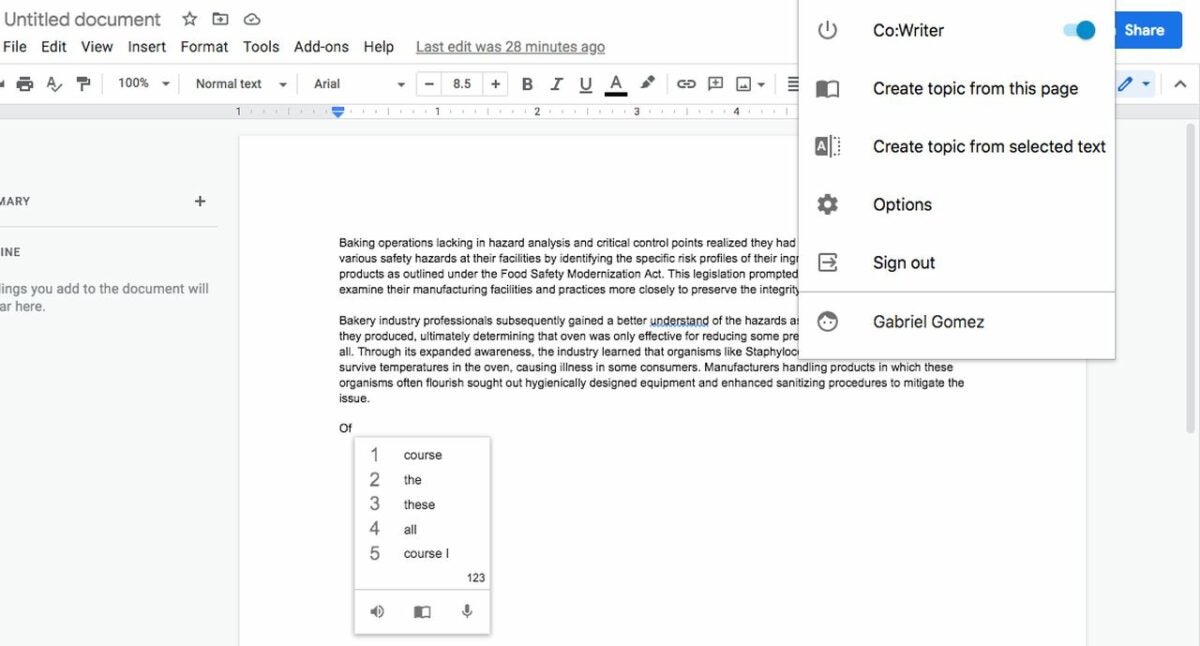Click the speaker icon in prediction box
Image resolution: width=1200 pixels, height=646 pixels.
[377, 612]
